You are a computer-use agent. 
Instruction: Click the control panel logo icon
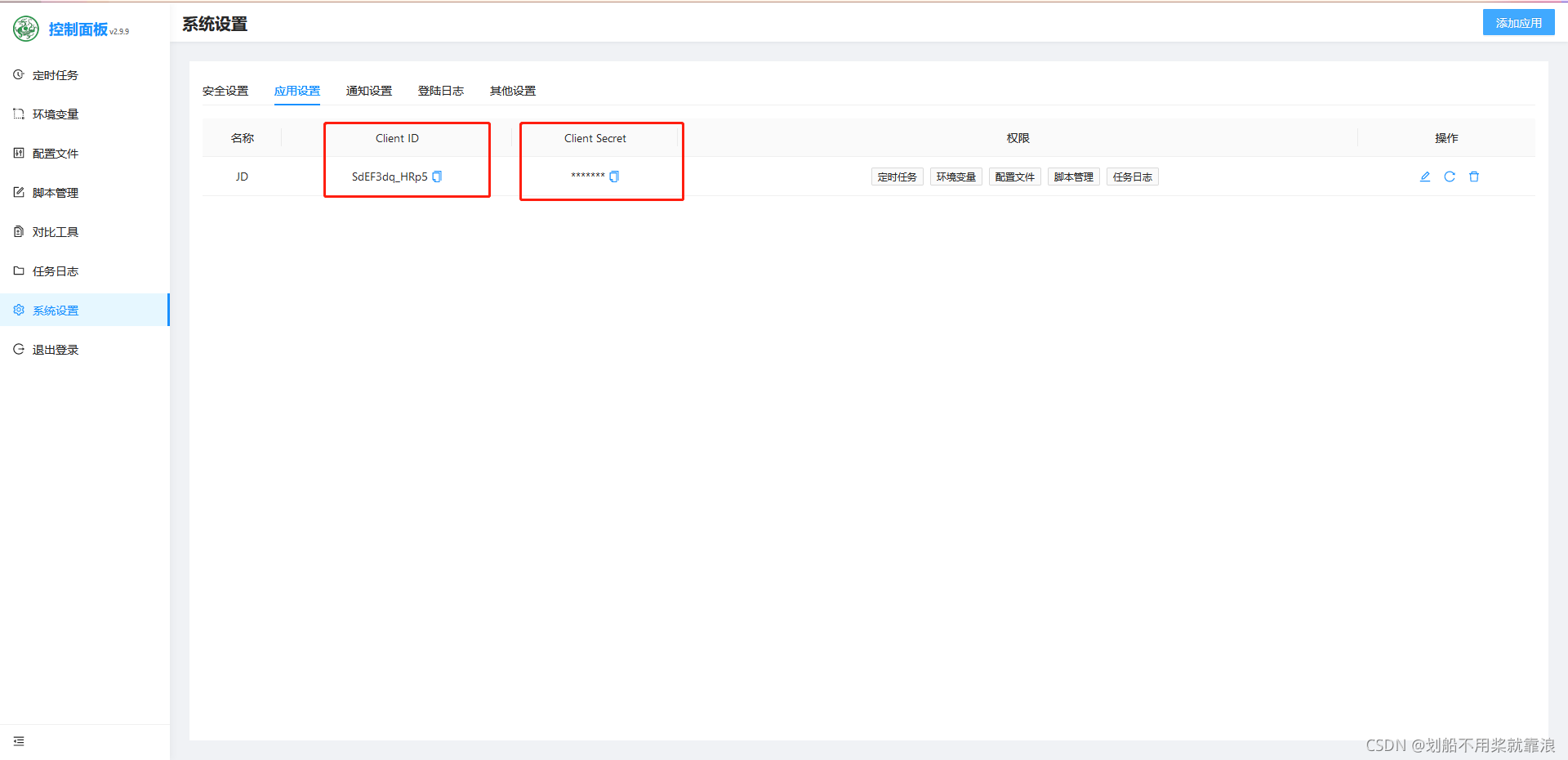(26, 29)
